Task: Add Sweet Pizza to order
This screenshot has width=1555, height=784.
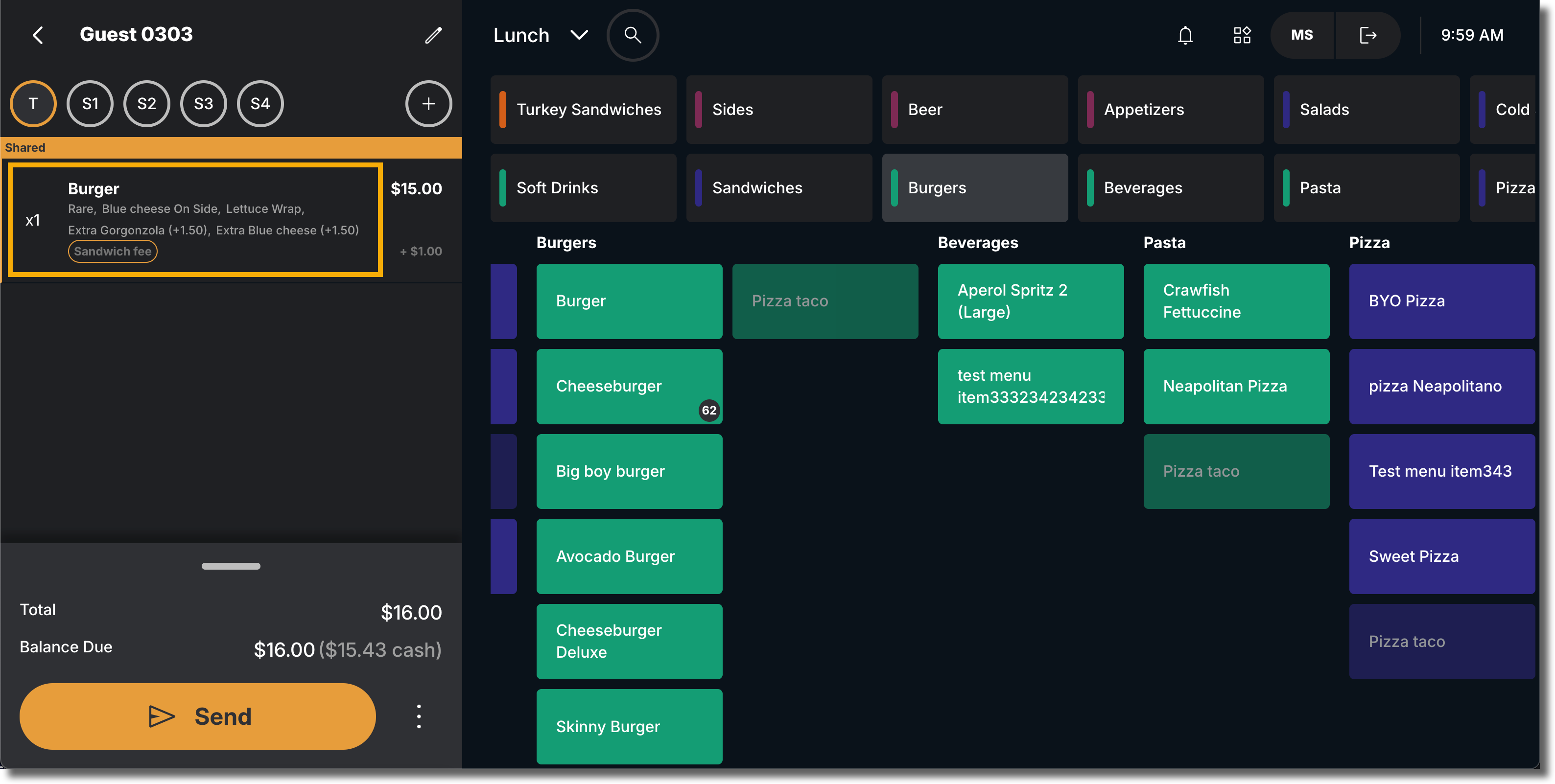Action: [x=1442, y=556]
